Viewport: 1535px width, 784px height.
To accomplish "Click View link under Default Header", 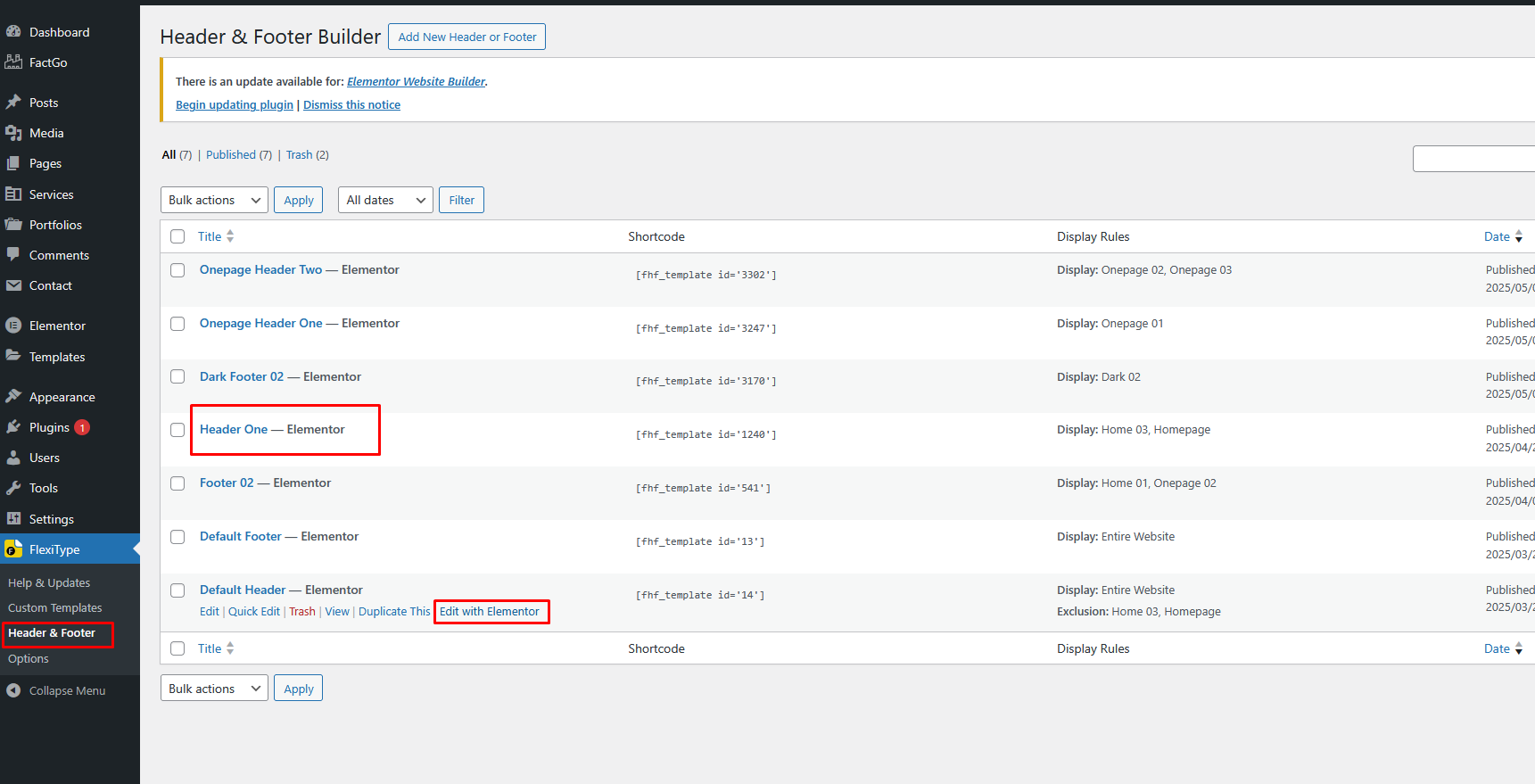I will (x=337, y=611).
